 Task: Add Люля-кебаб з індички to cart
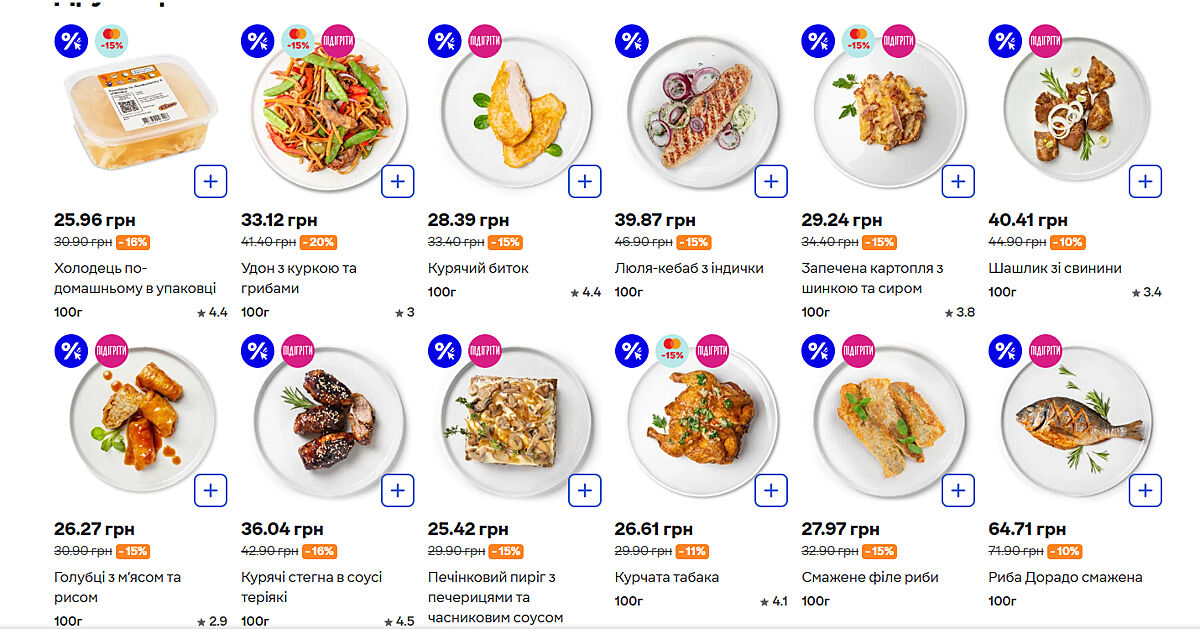coord(771,182)
